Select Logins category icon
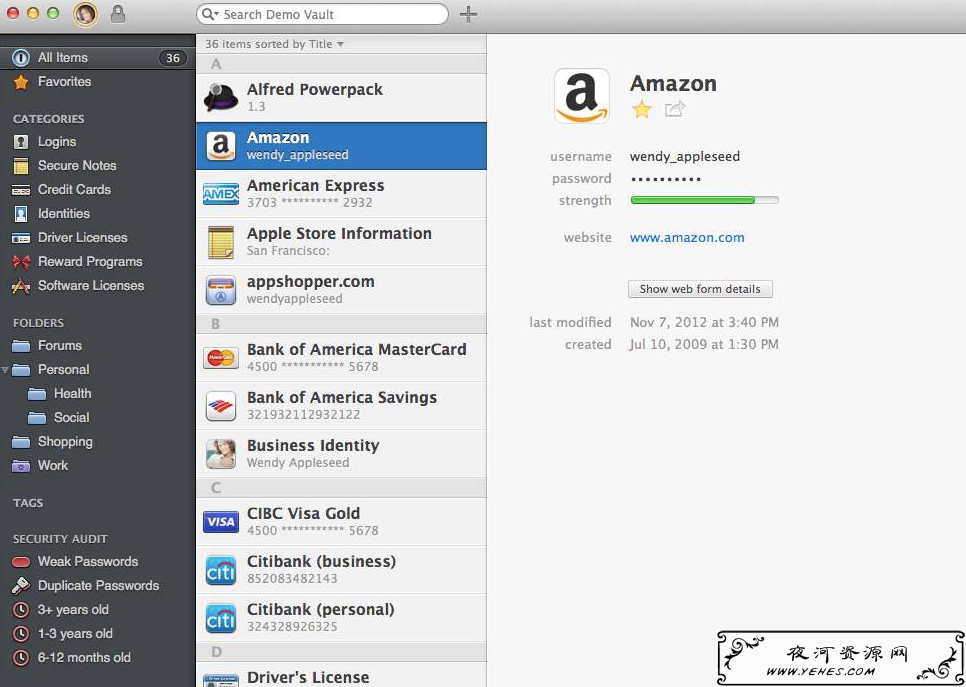Image resolution: width=966 pixels, height=687 pixels. pyautogui.click(x=21, y=142)
